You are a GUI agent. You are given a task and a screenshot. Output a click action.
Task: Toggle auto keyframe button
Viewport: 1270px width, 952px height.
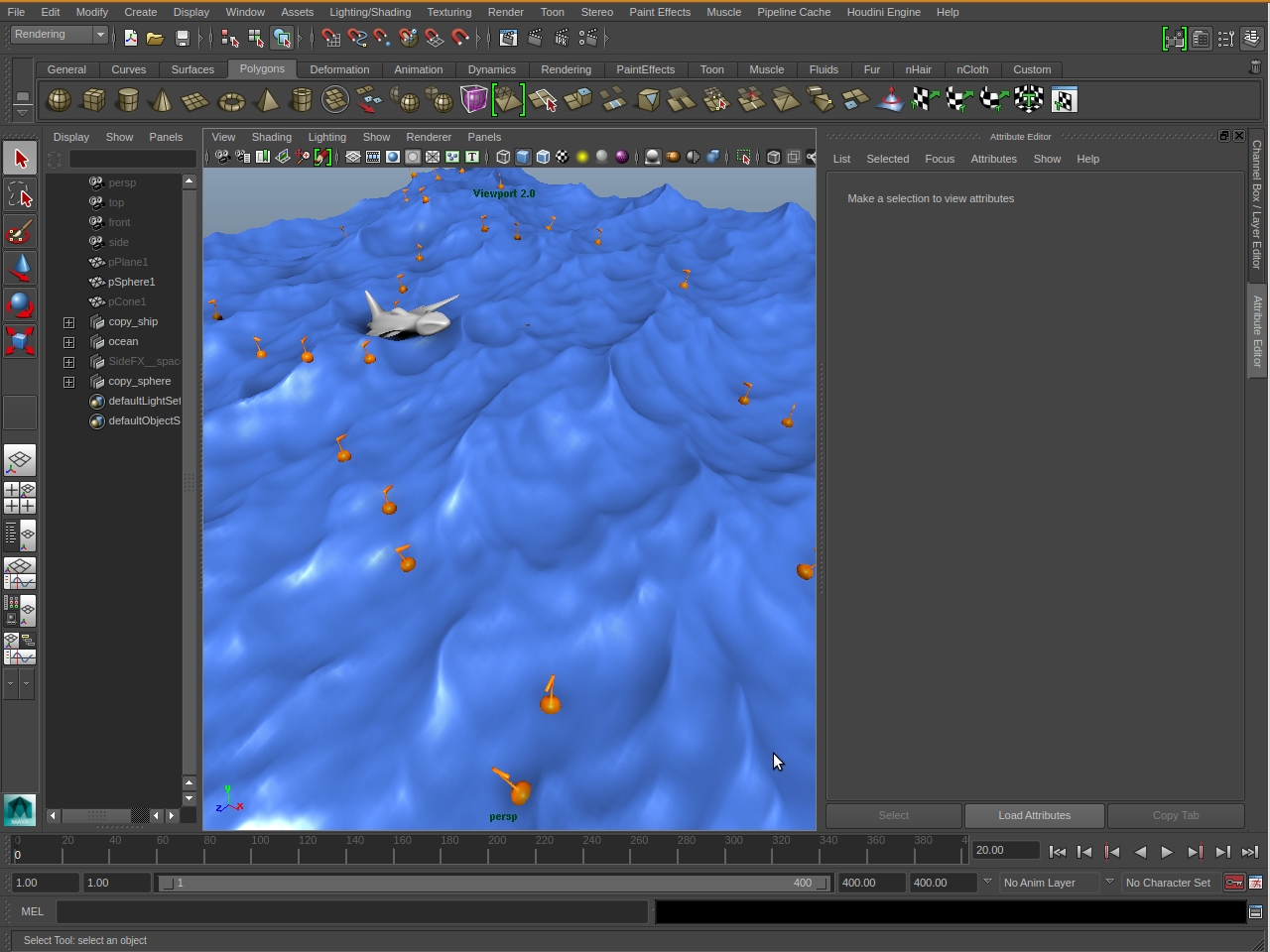1233,883
